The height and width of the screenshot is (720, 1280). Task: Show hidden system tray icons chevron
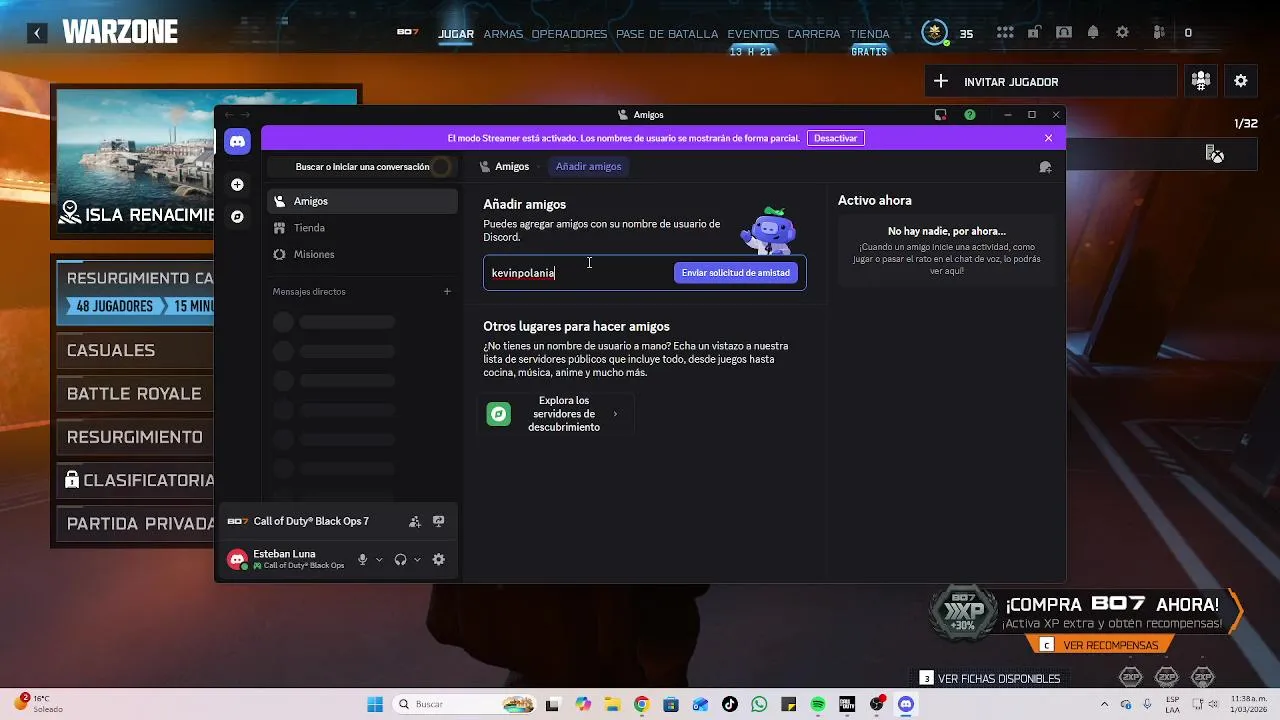tap(1104, 705)
